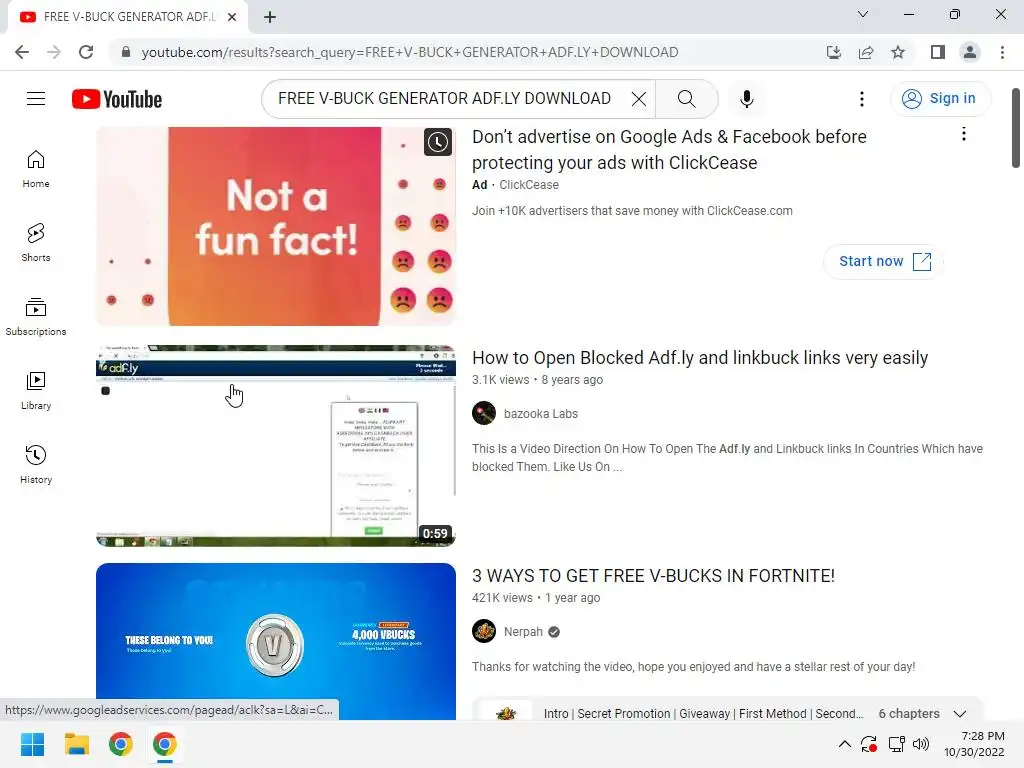Expand the 6 chapters chevron
Image resolution: width=1024 pixels, height=768 pixels.
pos(959,713)
